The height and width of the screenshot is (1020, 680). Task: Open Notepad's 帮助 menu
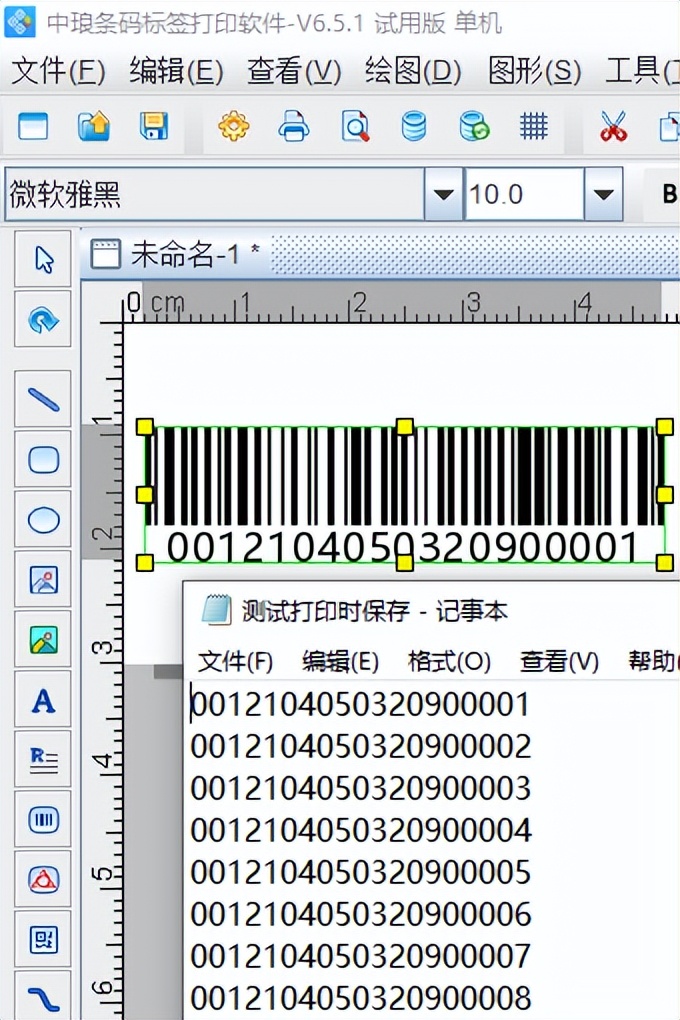653,662
